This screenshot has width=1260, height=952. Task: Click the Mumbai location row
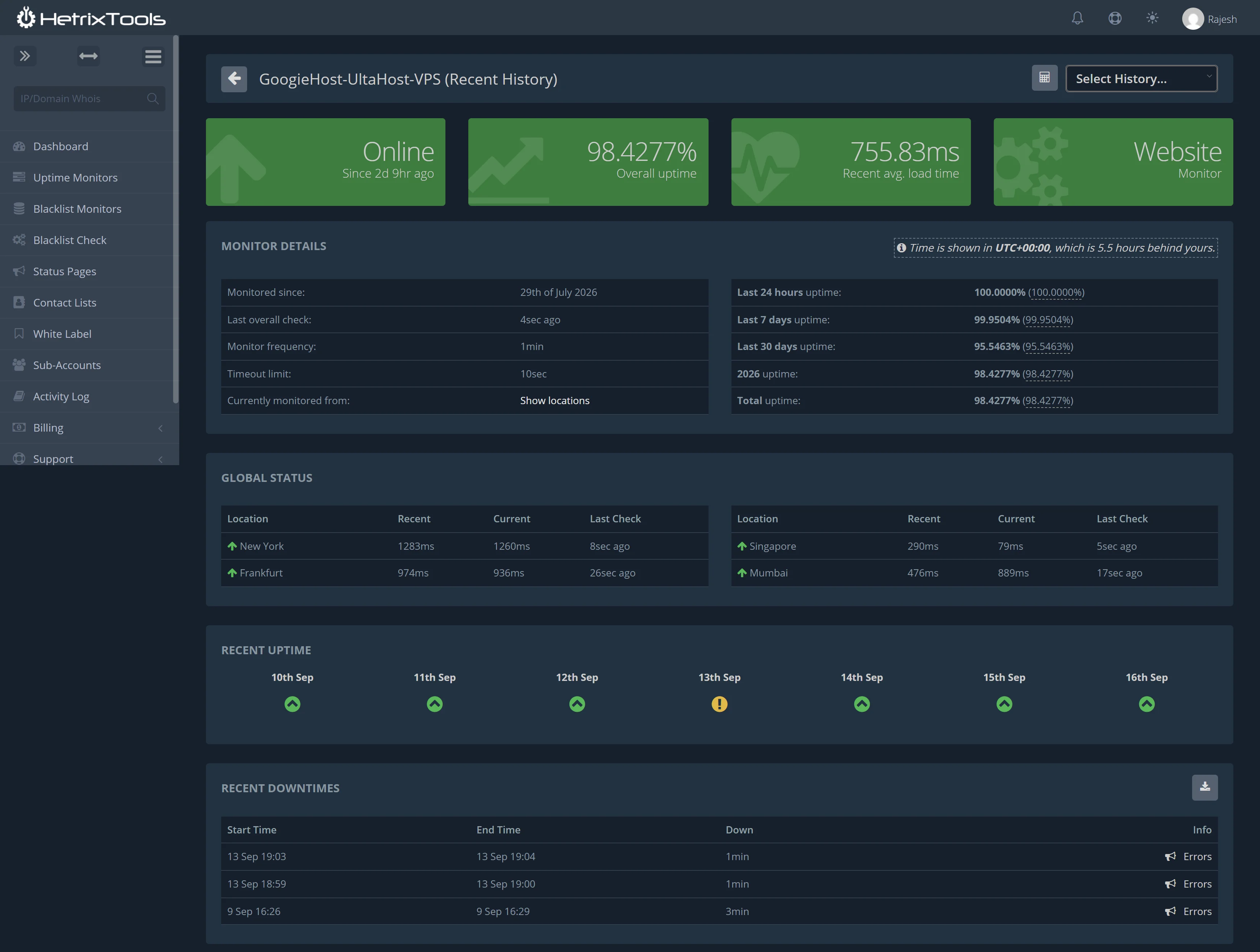pos(975,573)
